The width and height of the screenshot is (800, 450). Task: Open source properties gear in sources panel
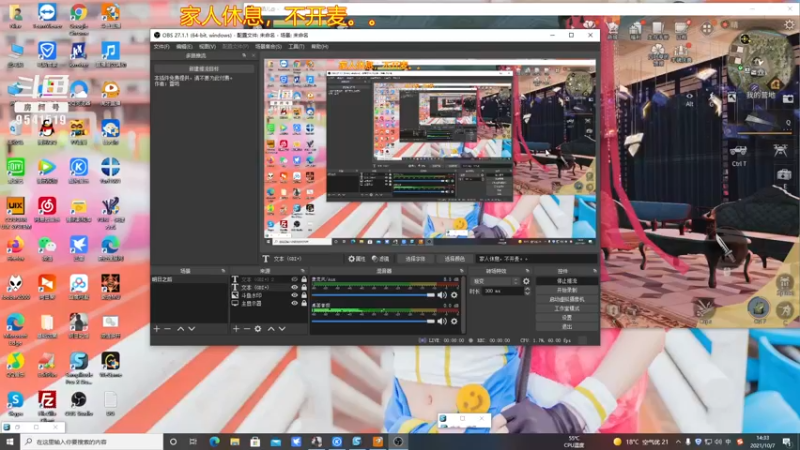pyautogui.click(x=258, y=329)
